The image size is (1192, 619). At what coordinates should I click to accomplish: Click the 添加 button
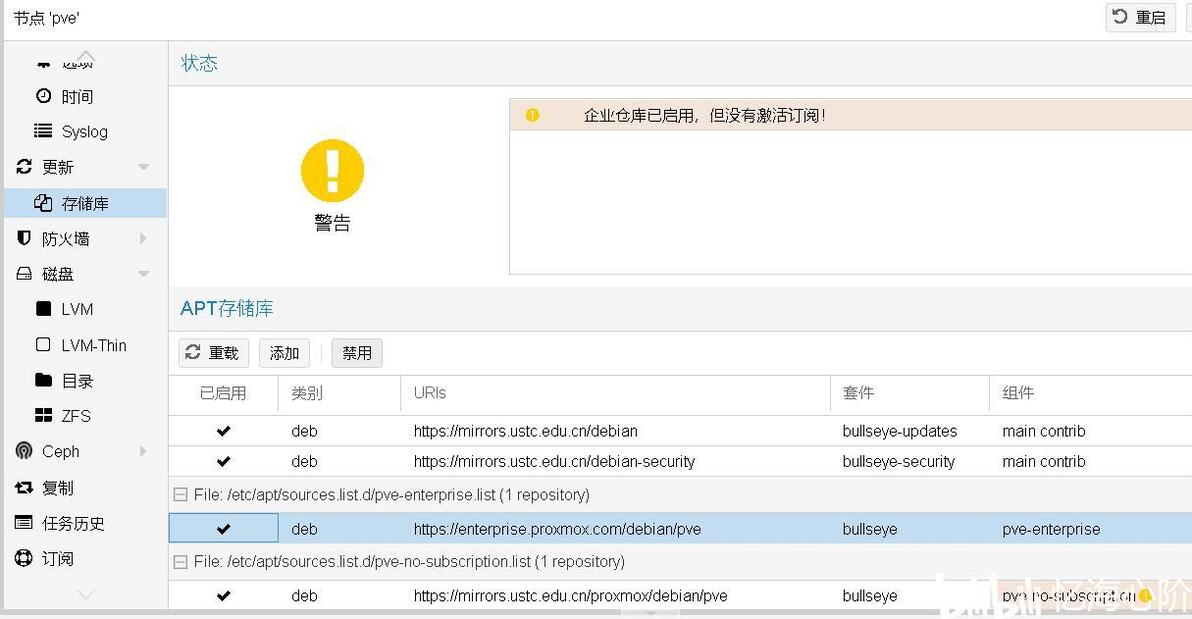(284, 353)
